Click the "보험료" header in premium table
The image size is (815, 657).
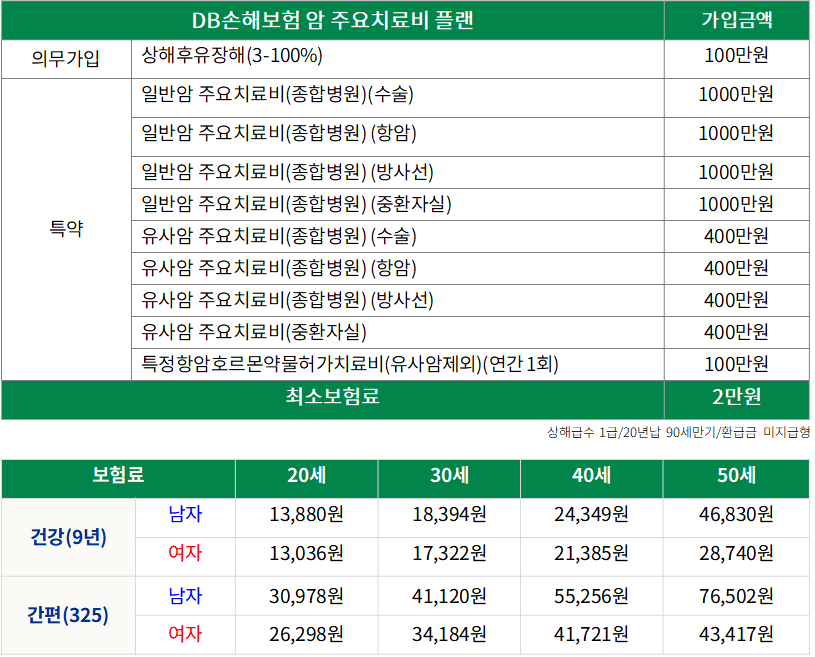coord(118,475)
